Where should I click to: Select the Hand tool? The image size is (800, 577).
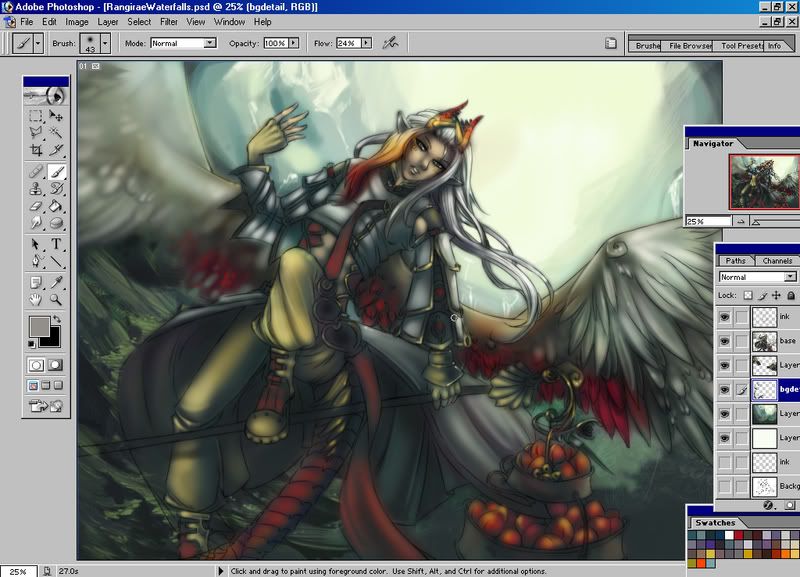(x=36, y=299)
